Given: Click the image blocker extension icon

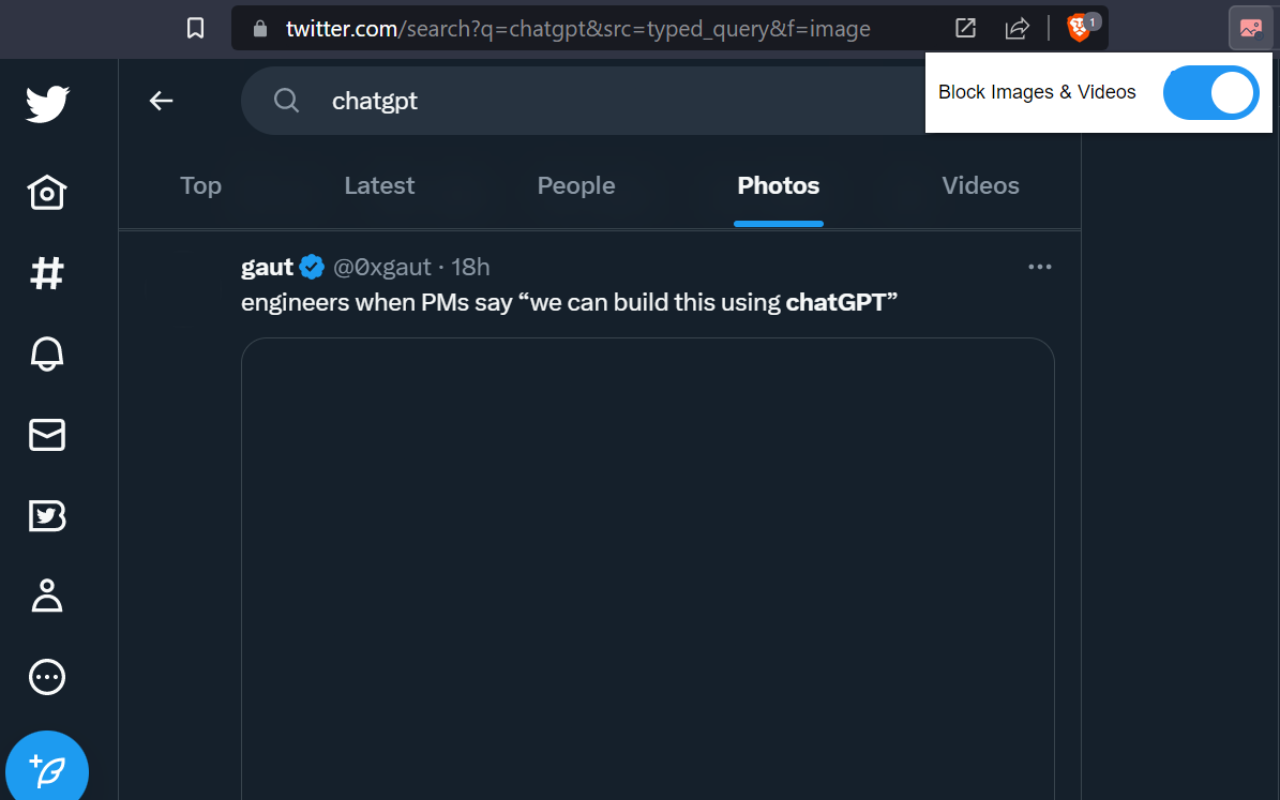Looking at the screenshot, I should (1249, 28).
